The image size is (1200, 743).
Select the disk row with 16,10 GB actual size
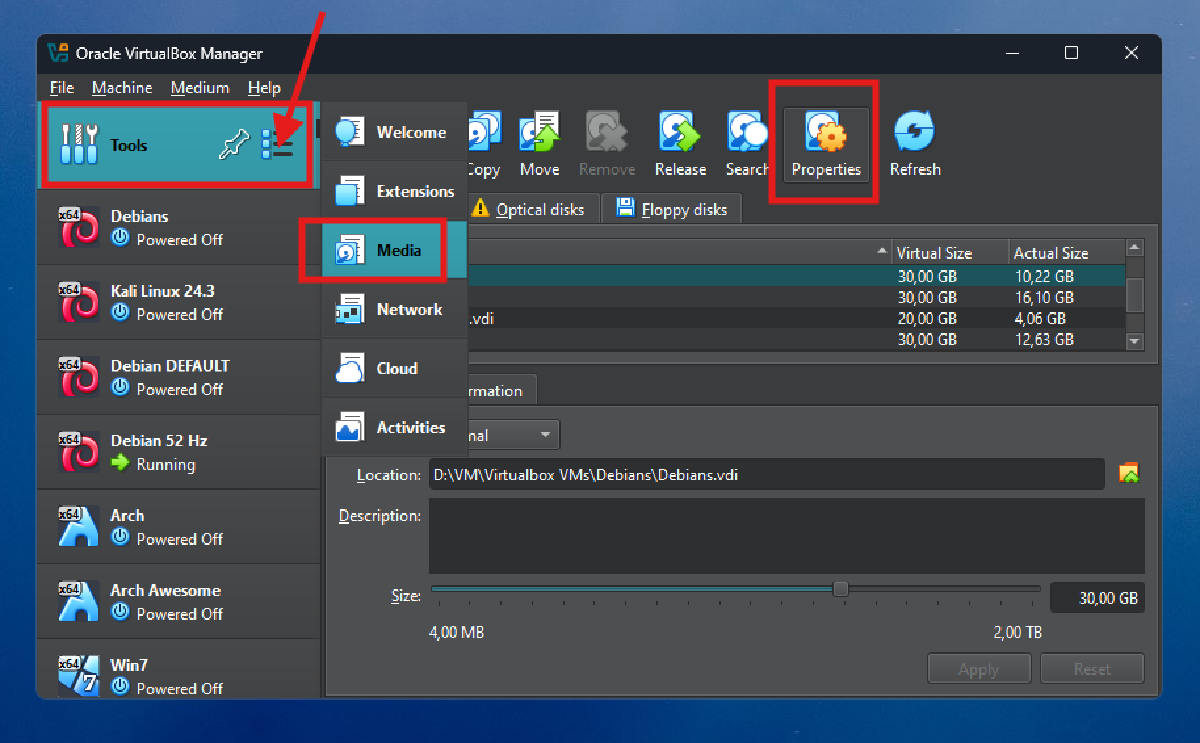(795, 297)
